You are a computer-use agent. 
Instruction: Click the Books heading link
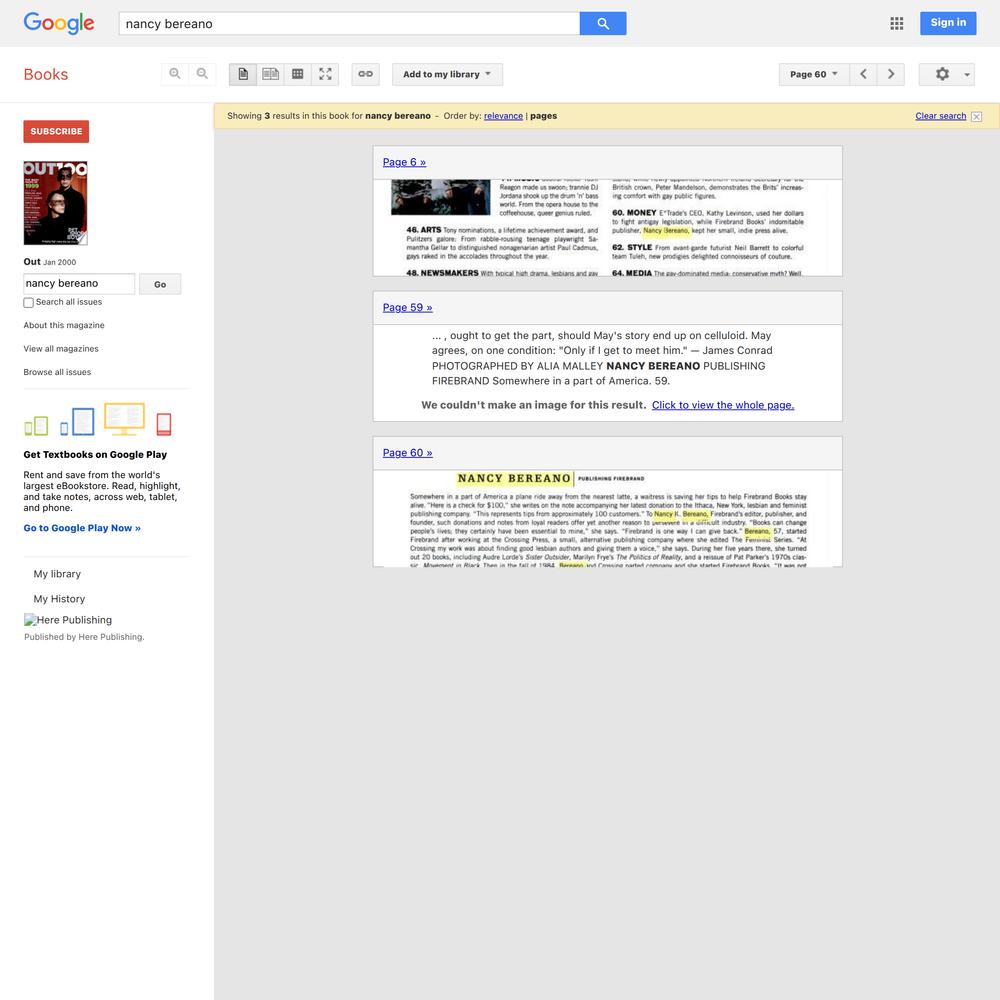click(x=46, y=74)
